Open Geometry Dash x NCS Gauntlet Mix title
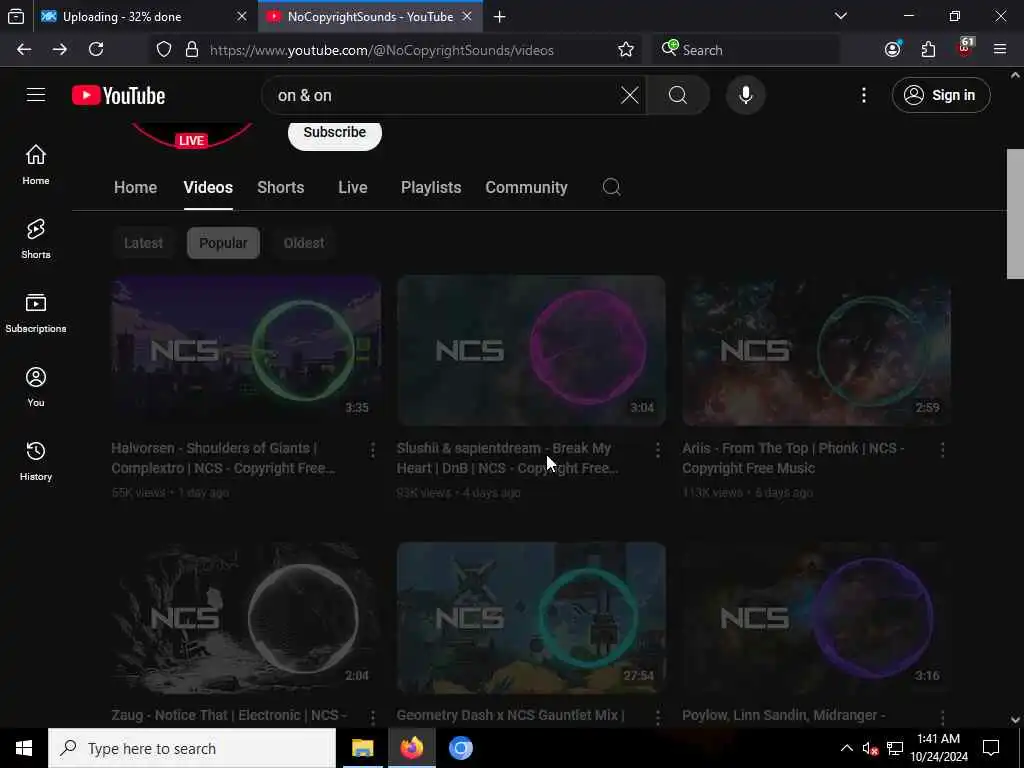This screenshot has width=1024, height=768. tap(511, 716)
